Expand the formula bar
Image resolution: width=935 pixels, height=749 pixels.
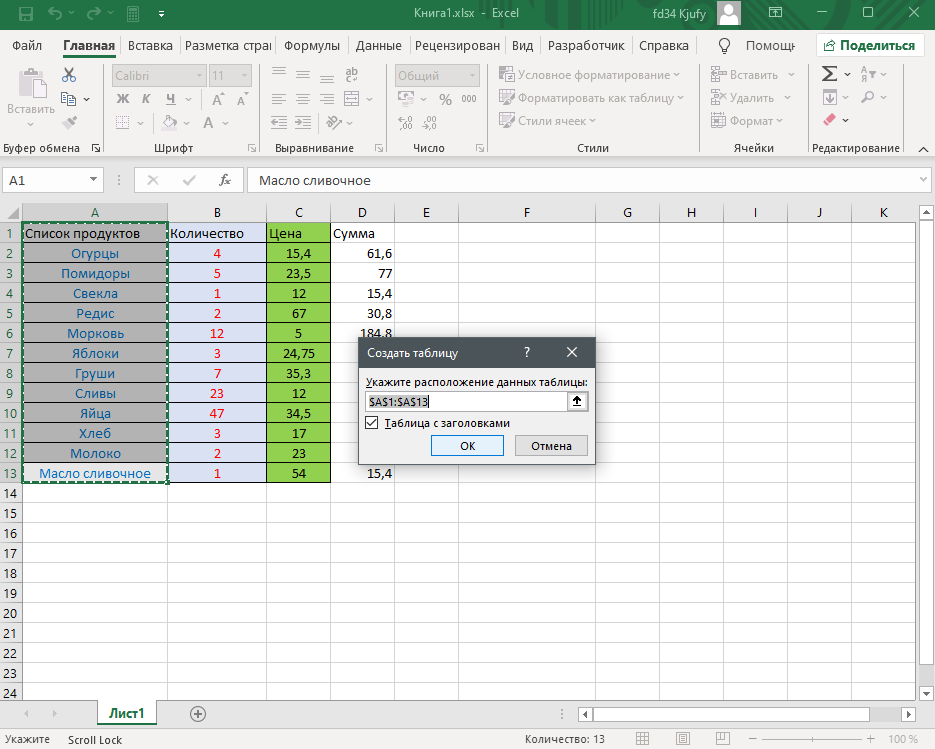(922, 180)
